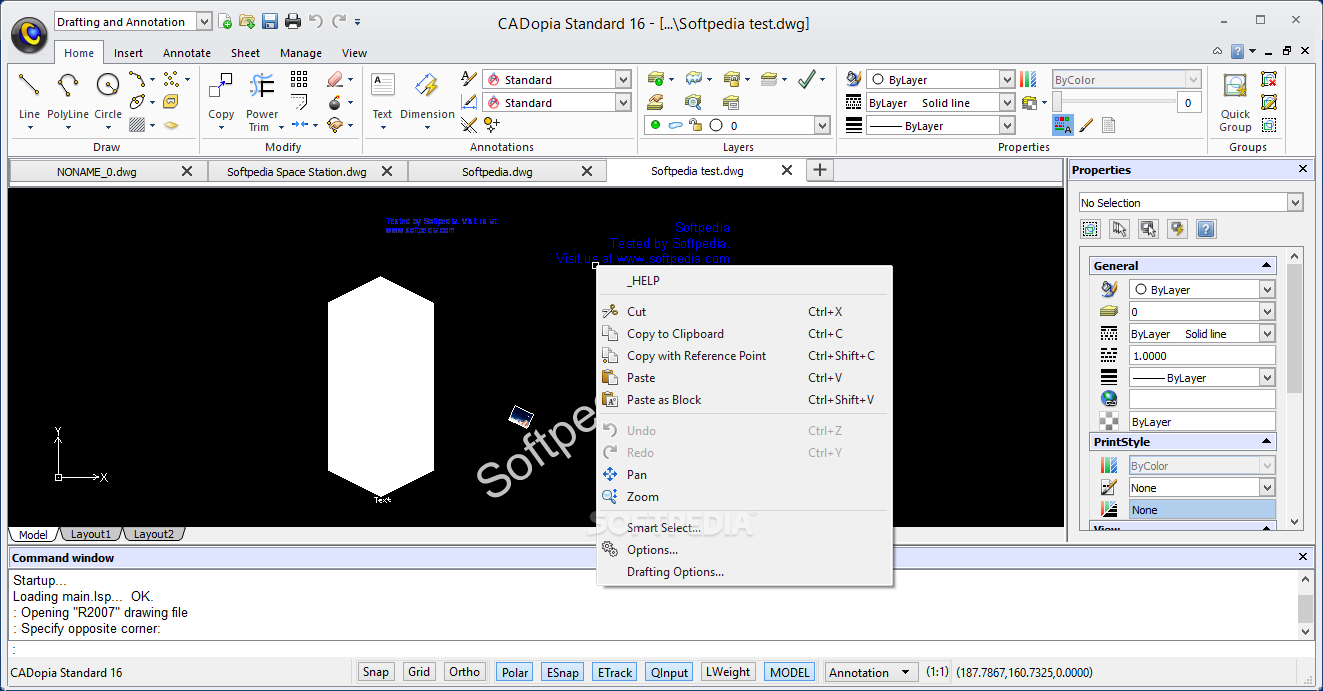Toggle Snap in the status bar
Viewport: 1323px width, 691px height.
pos(376,672)
